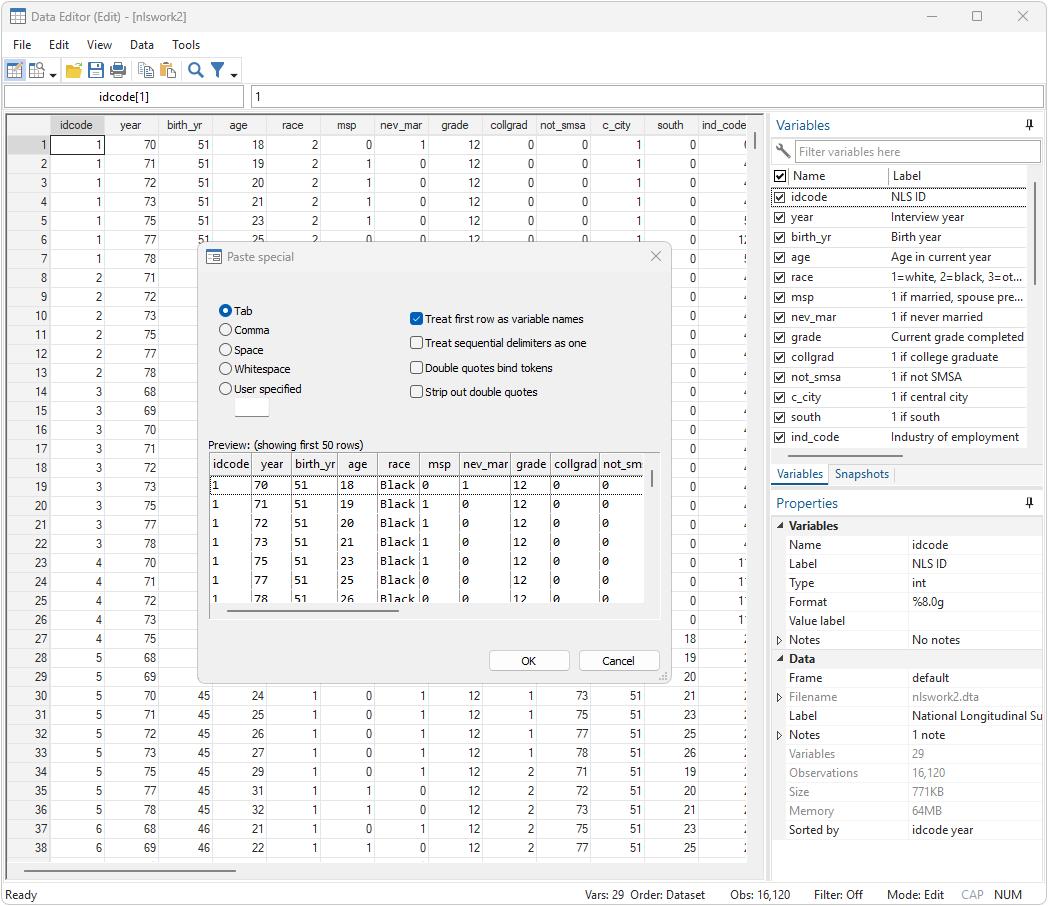Click the user specified delimiter text box
Image resolution: width=1048 pixels, height=906 pixels.
pos(252,408)
